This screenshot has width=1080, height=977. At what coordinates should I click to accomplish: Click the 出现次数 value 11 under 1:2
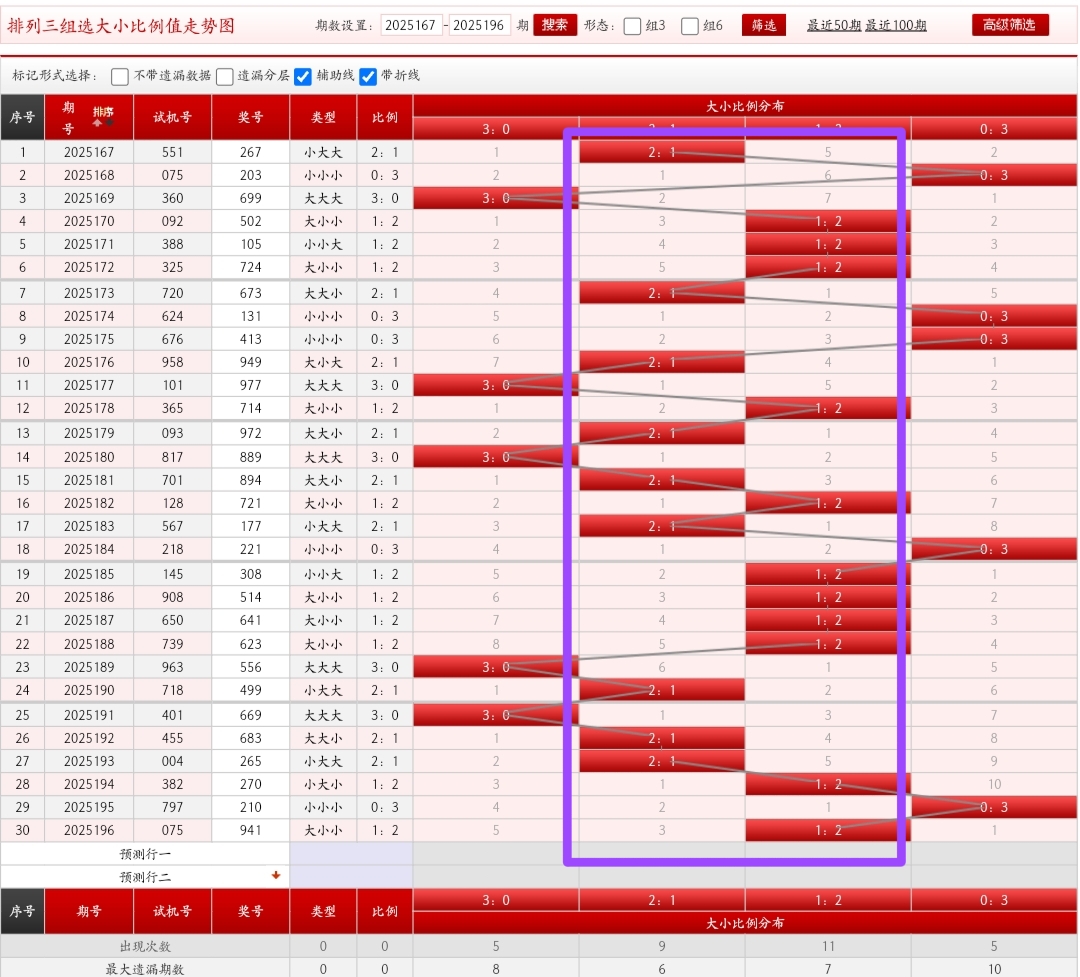point(828,947)
